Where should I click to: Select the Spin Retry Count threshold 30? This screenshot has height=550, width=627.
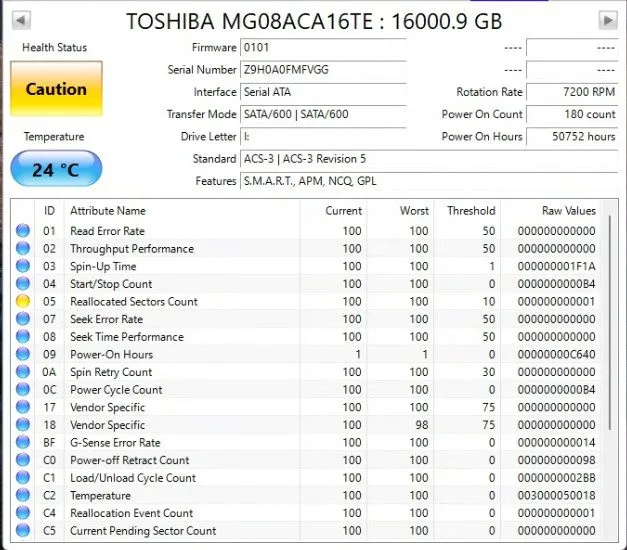click(x=488, y=372)
